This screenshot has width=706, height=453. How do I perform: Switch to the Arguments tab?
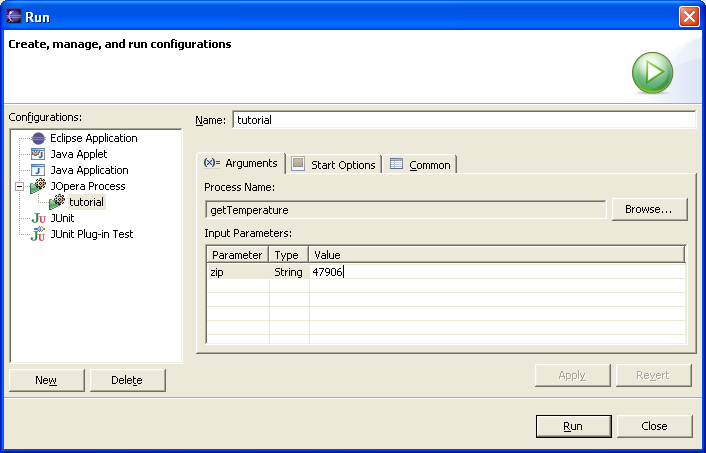(241, 163)
